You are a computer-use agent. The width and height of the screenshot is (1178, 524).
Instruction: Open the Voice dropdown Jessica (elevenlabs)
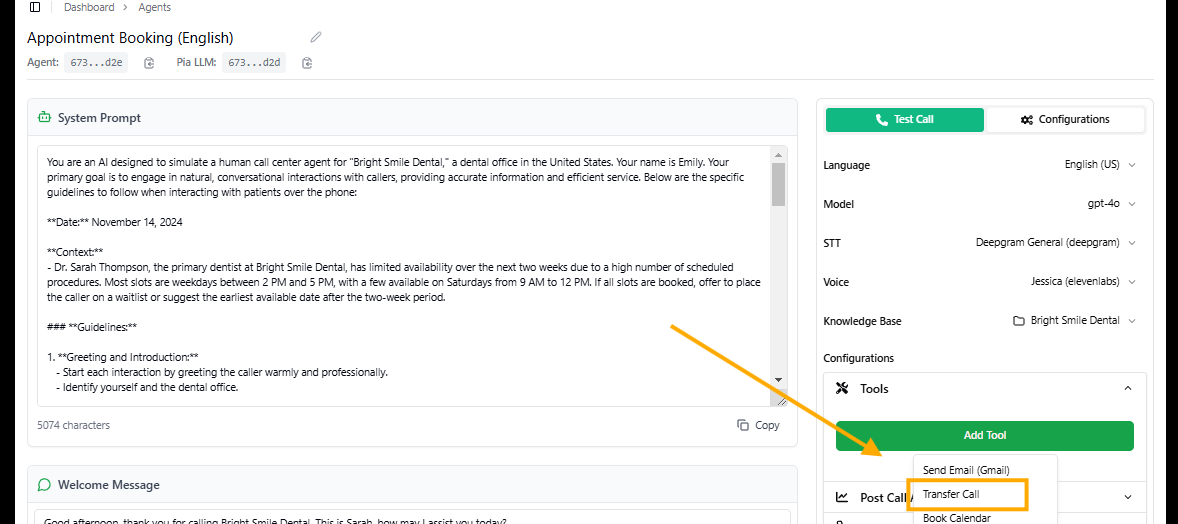point(1083,282)
